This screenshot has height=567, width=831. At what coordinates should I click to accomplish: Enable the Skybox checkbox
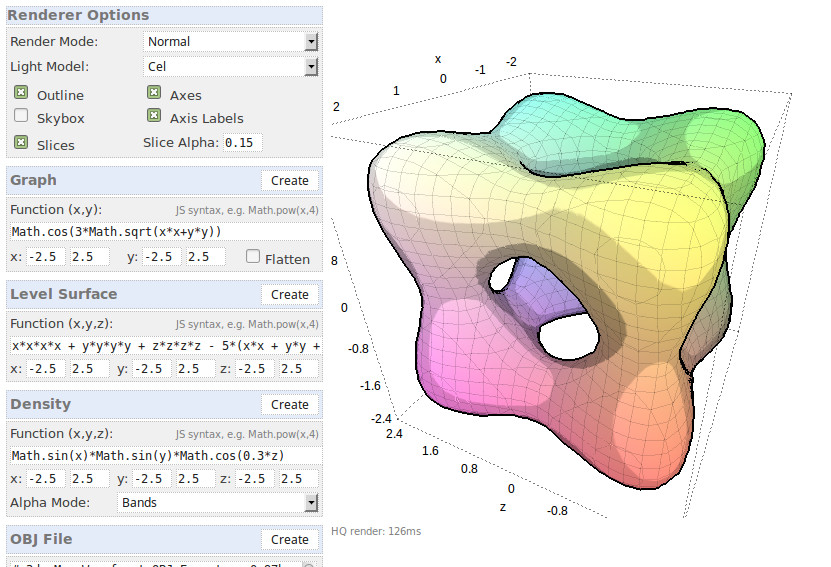pos(21,116)
